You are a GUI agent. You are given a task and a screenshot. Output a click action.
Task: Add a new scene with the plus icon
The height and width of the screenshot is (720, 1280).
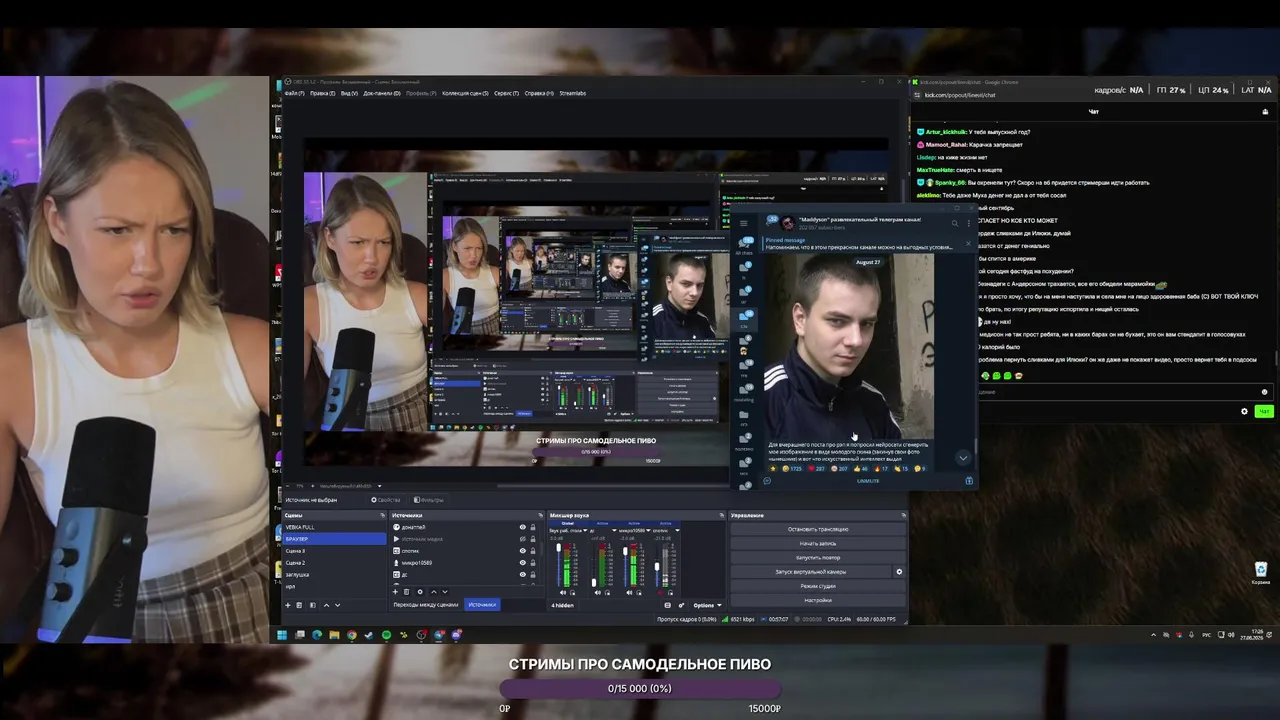[288, 605]
